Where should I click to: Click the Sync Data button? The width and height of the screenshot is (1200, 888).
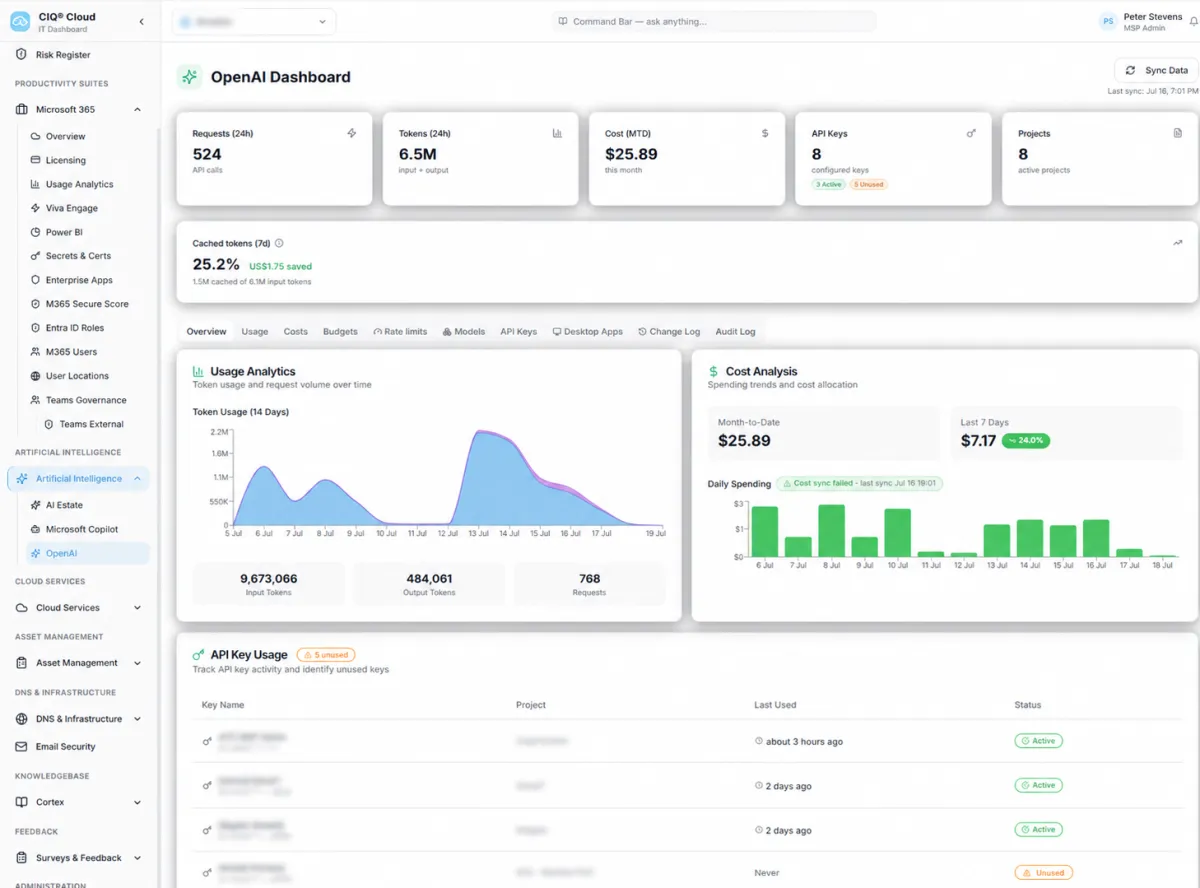click(x=1156, y=70)
